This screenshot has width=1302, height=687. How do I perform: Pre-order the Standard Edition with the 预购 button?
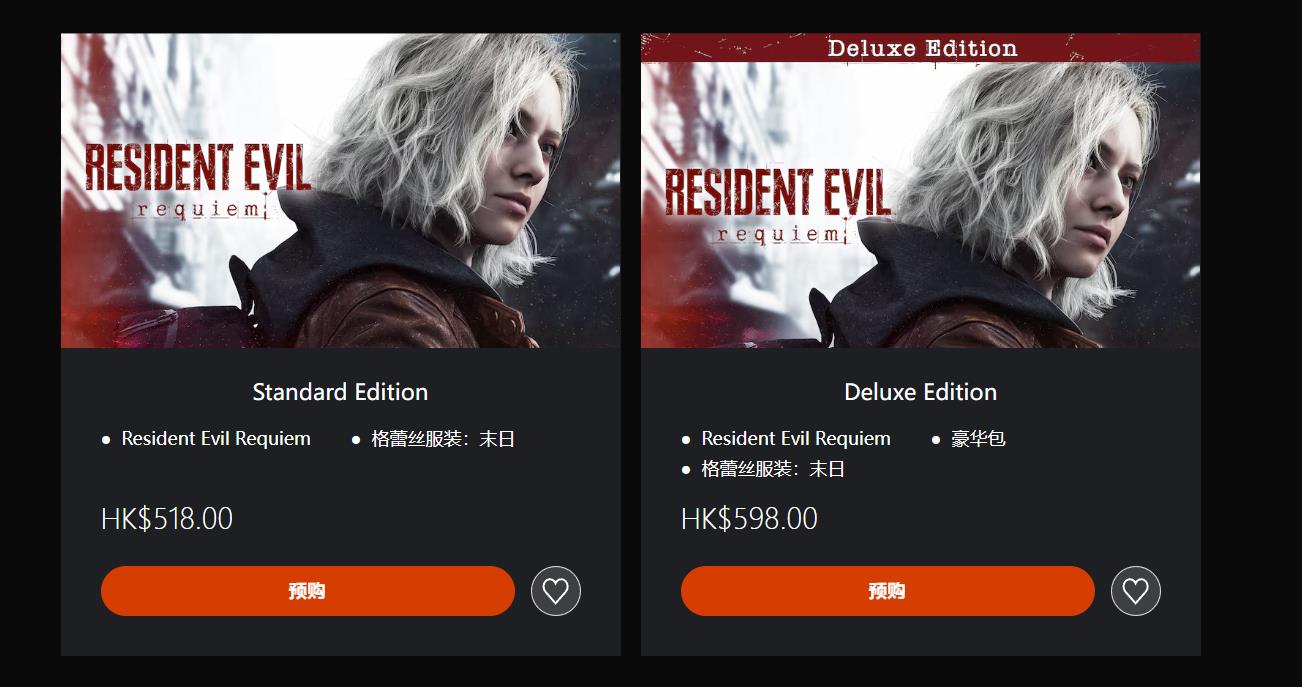[307, 591]
